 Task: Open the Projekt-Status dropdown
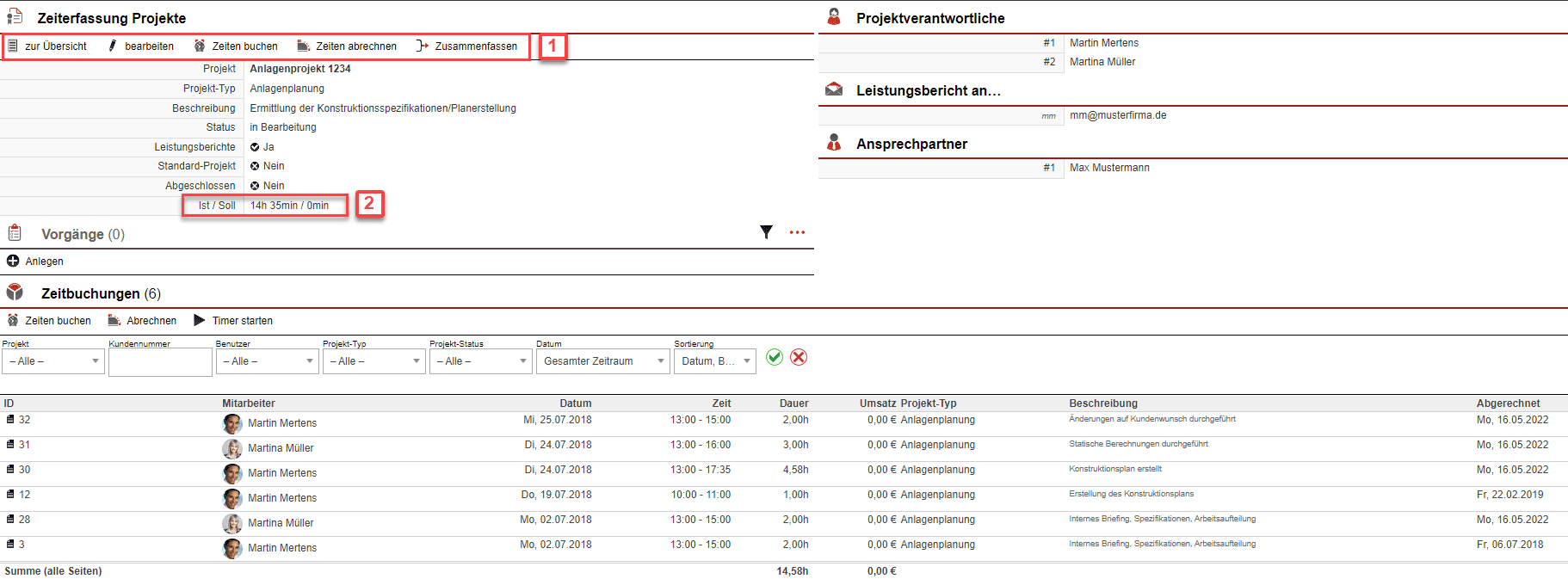[480, 361]
